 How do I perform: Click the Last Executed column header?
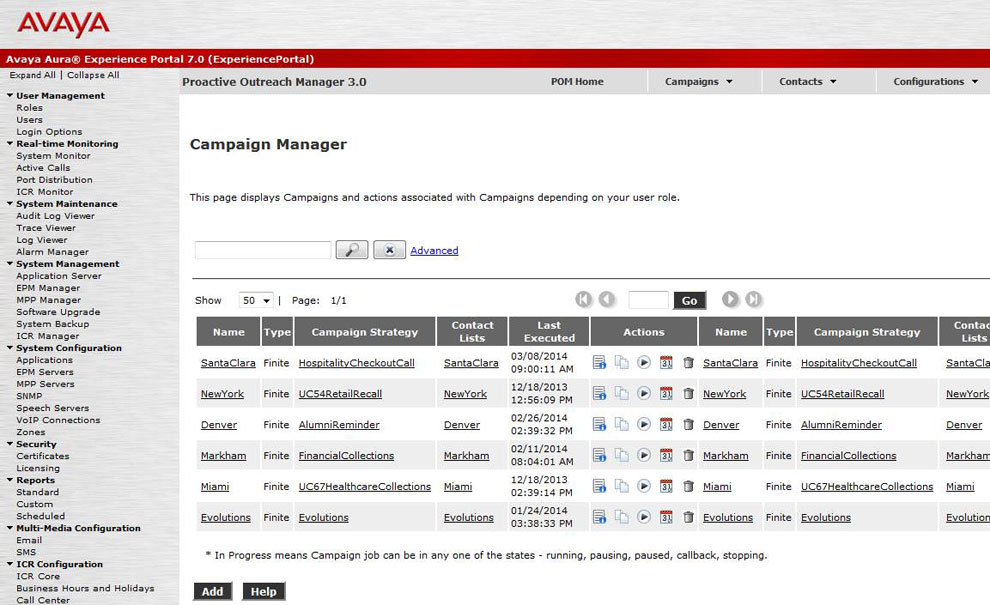coord(549,332)
